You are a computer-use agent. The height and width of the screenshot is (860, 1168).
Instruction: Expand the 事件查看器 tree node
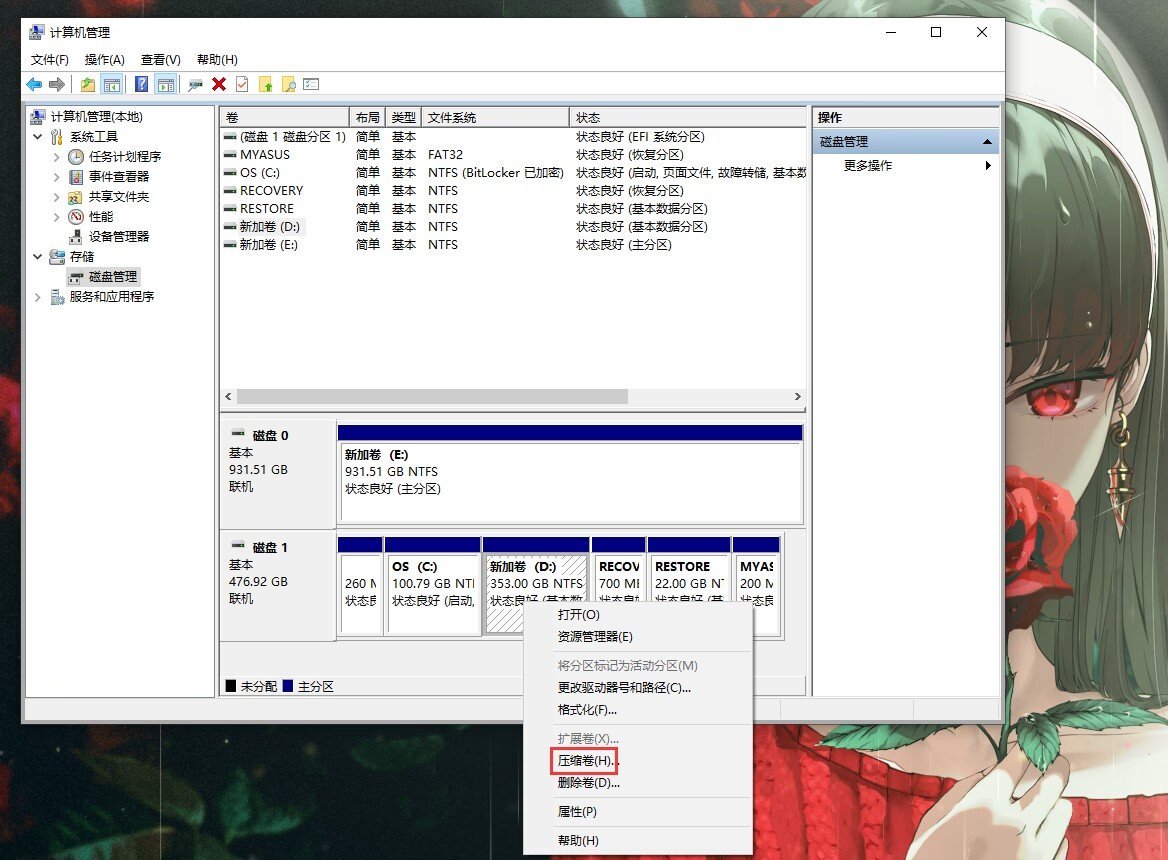point(57,176)
